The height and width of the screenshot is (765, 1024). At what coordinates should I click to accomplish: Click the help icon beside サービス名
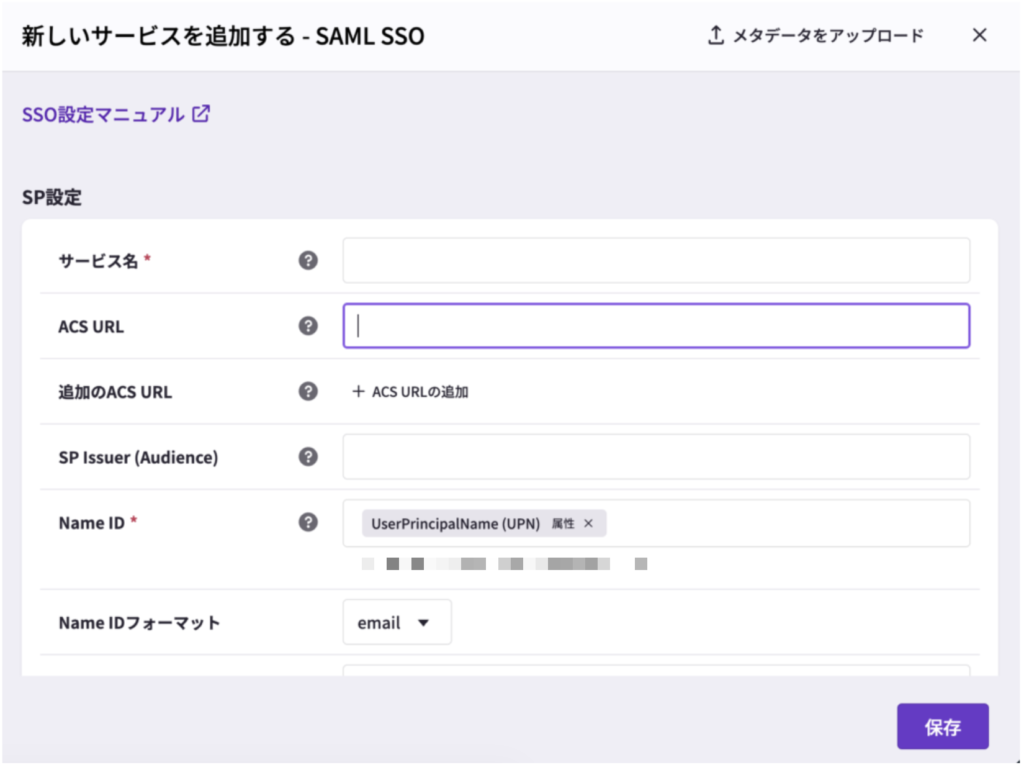tap(308, 260)
